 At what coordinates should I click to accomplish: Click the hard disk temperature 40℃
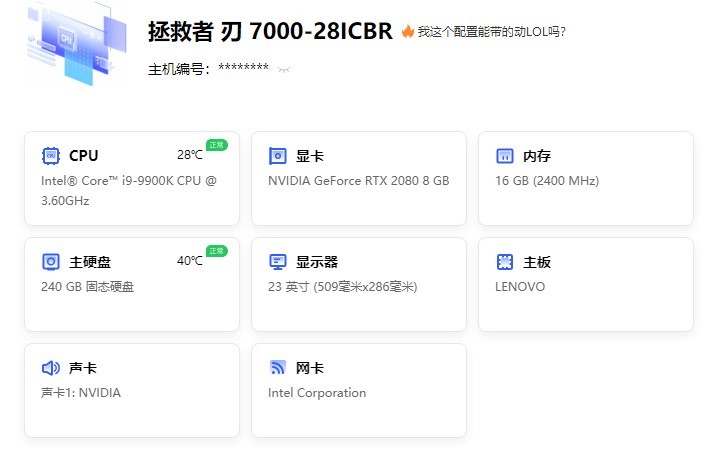pos(189,261)
